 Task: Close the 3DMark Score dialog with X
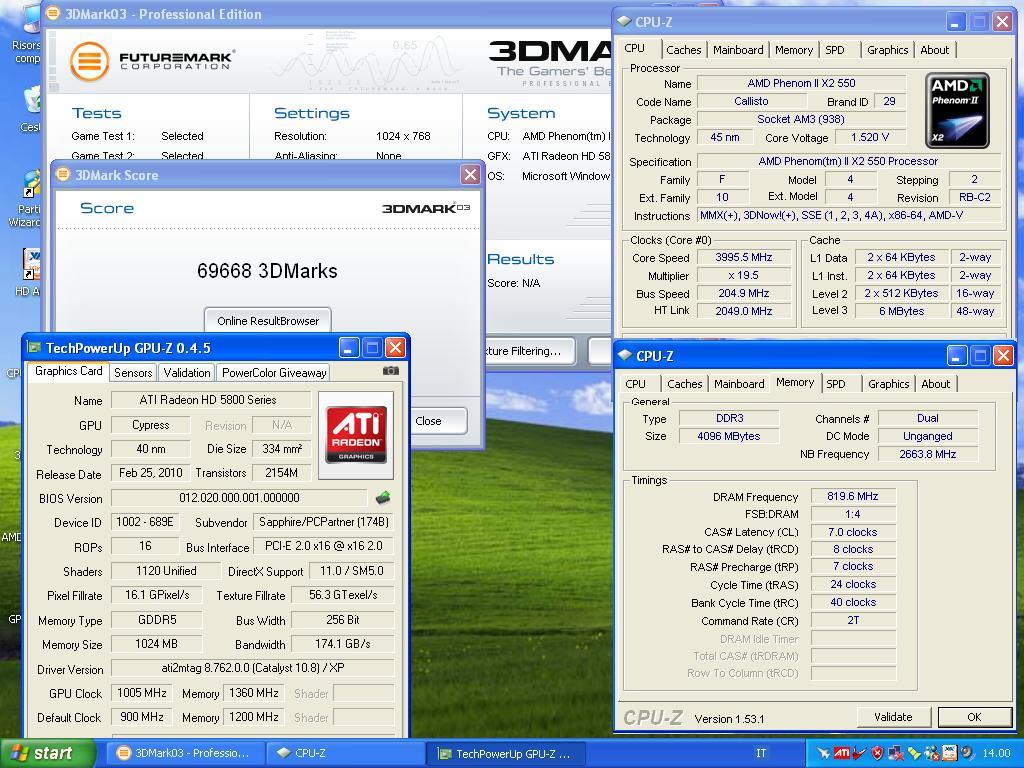[x=470, y=174]
